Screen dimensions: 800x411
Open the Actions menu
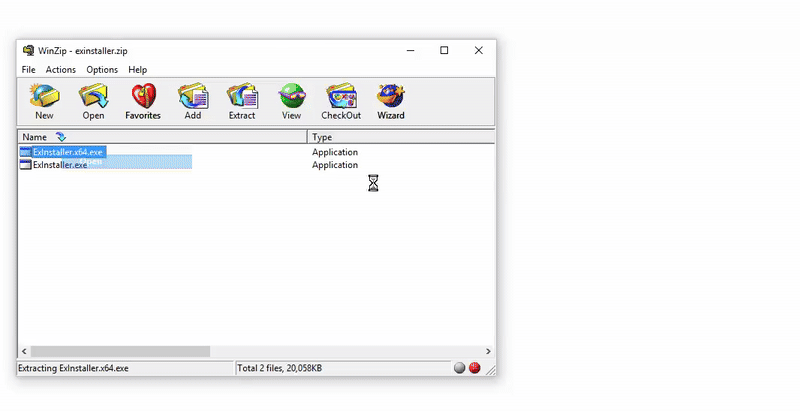(60, 70)
